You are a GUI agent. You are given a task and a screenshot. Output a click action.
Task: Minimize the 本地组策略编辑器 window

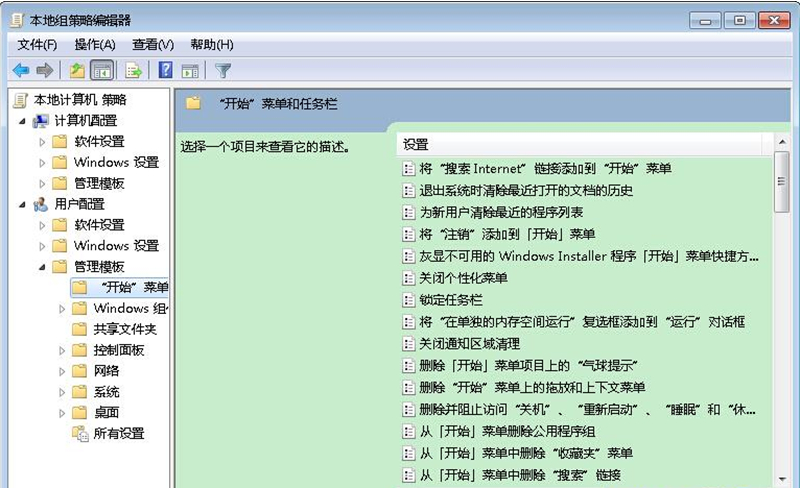pos(705,20)
